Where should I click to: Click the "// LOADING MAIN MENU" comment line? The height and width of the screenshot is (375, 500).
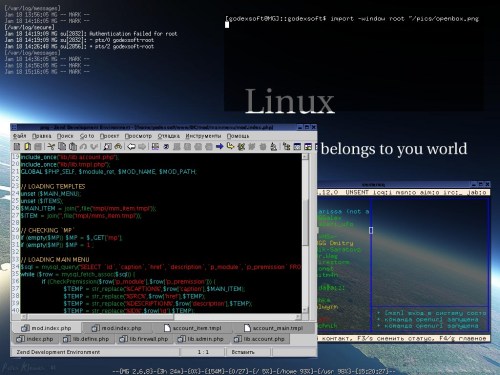coord(55,260)
